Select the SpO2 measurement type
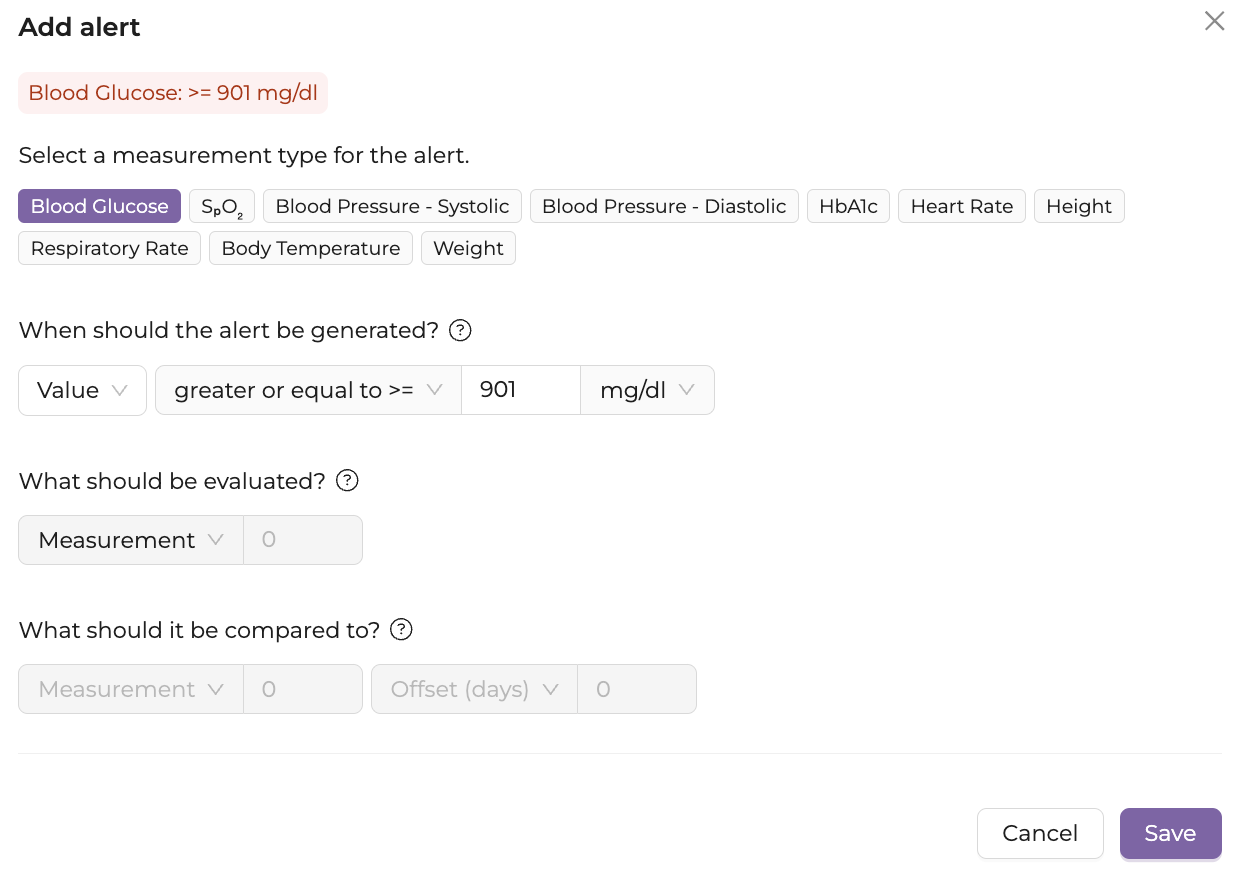 pyautogui.click(x=222, y=206)
